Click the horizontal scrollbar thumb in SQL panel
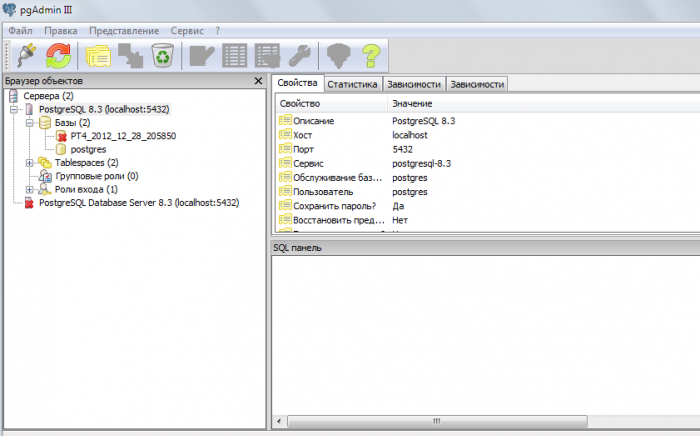Screen dimensions: 700x436 (437, 421)
